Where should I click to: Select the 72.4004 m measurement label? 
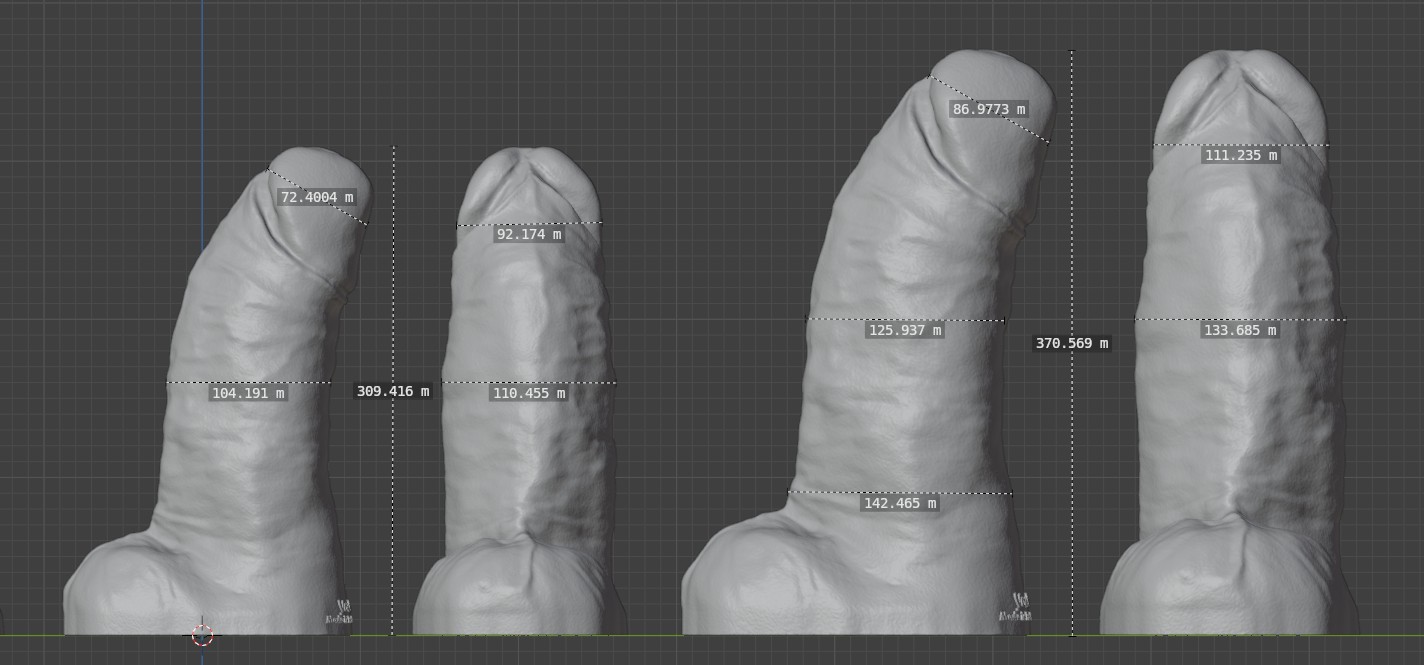(317, 198)
